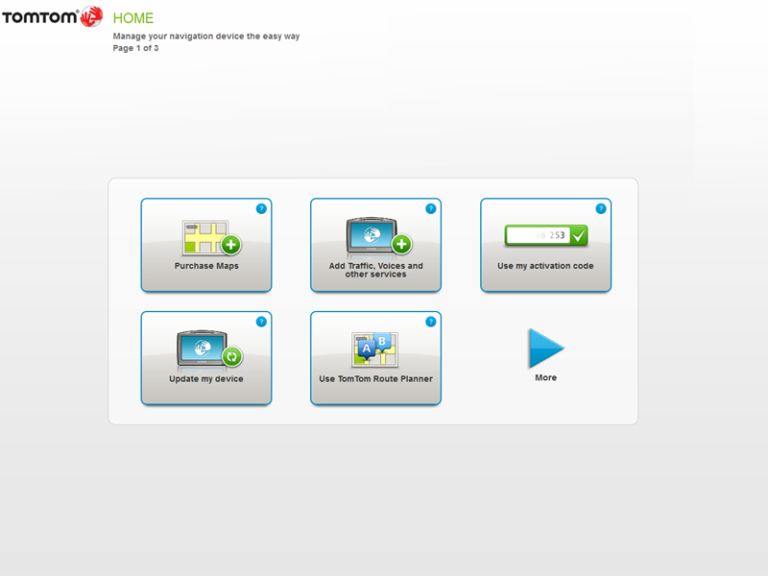Click 'Manage your navigation device the easy way'
This screenshot has height=576, width=768.
click(206, 36)
